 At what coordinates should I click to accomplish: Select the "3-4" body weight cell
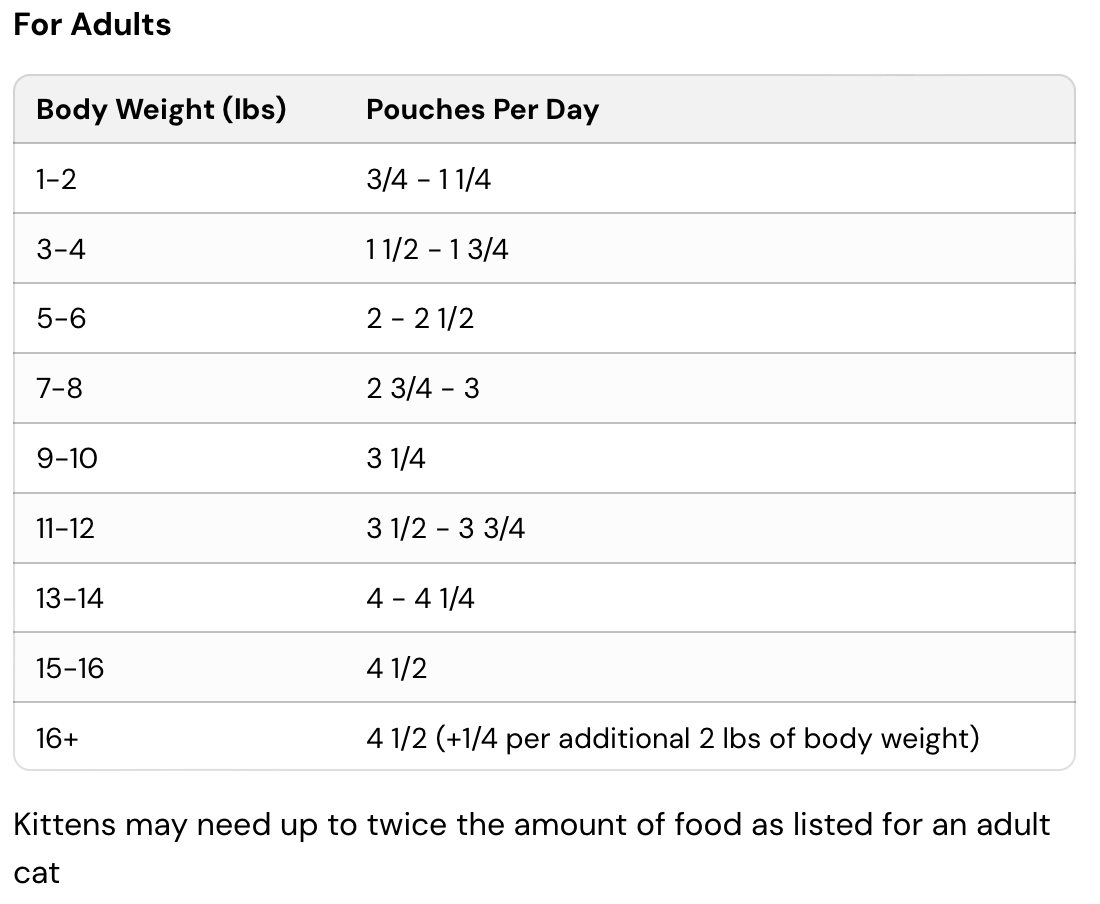(61, 249)
